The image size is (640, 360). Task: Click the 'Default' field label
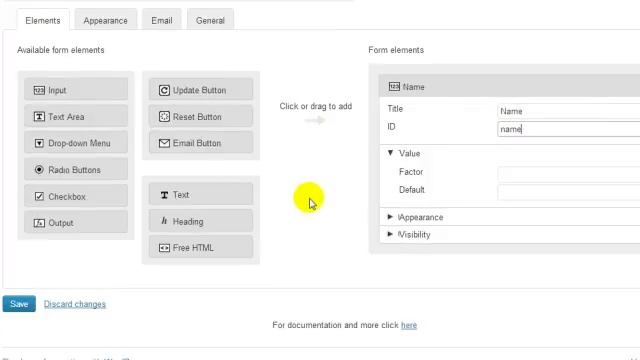[x=412, y=190]
